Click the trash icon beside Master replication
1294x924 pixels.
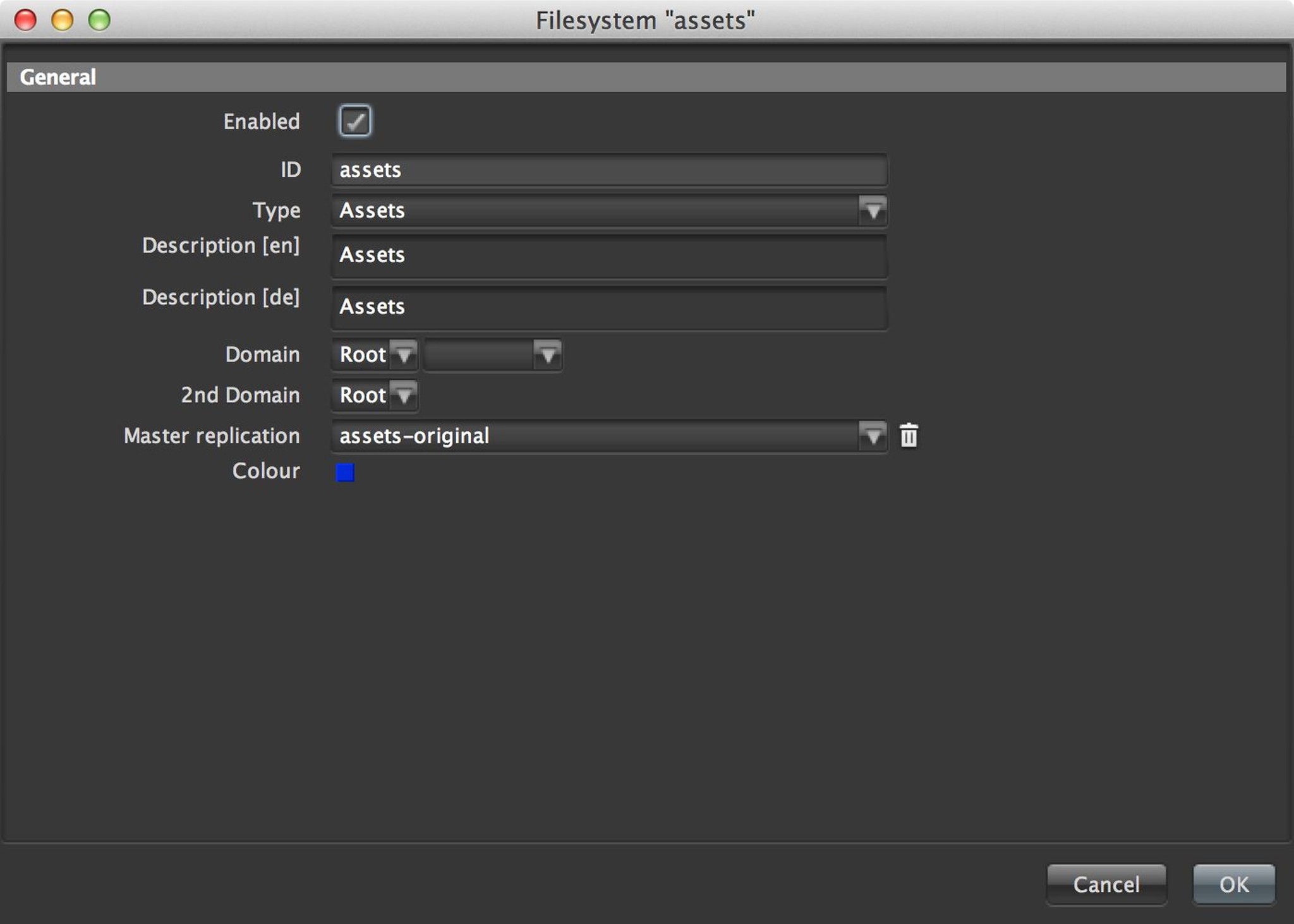point(909,436)
